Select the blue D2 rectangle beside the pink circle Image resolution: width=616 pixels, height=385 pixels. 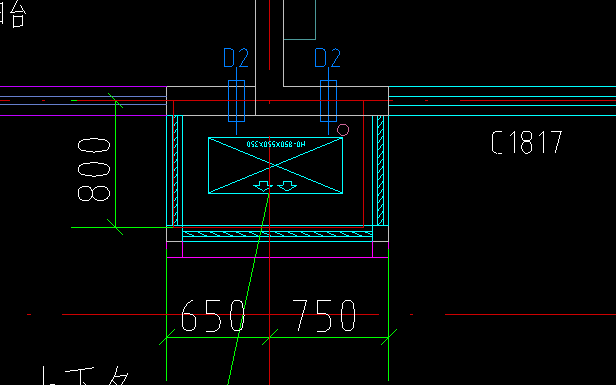coord(328,101)
